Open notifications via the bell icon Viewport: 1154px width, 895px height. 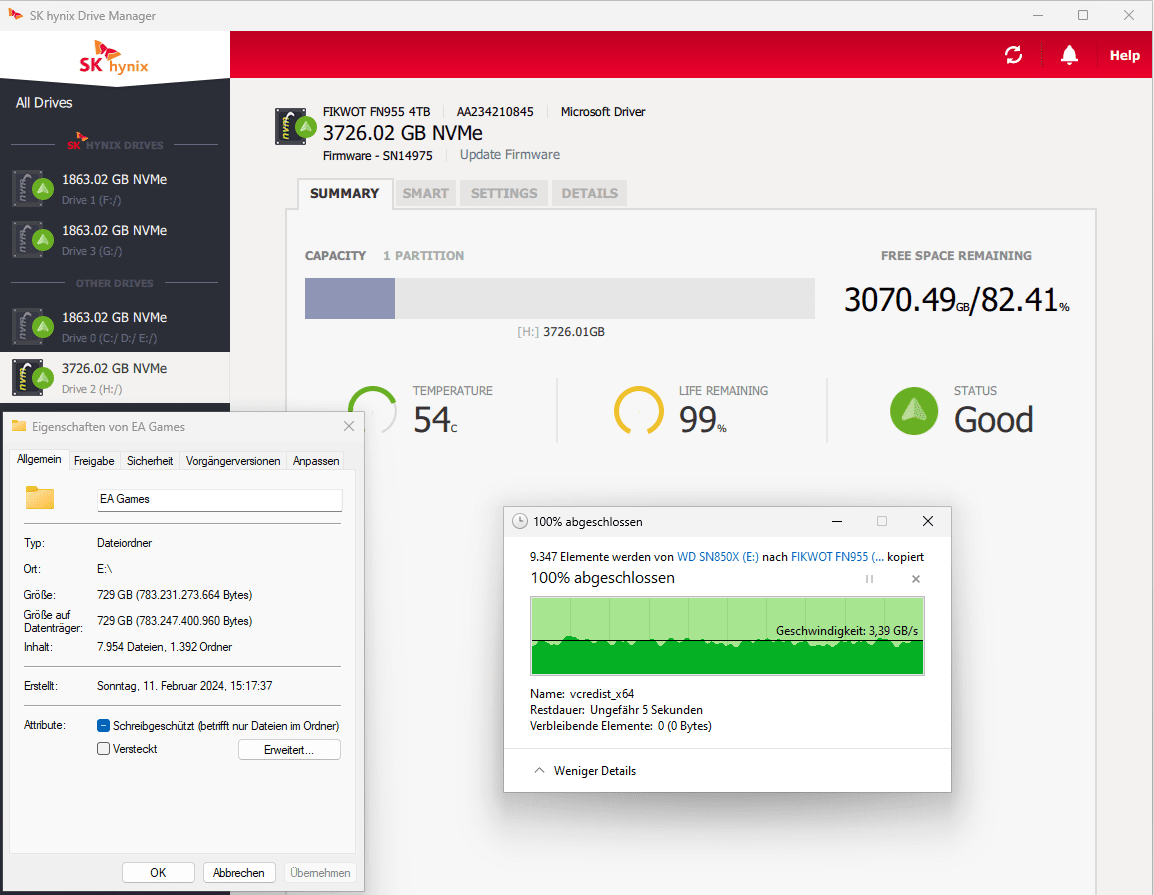(x=1069, y=55)
